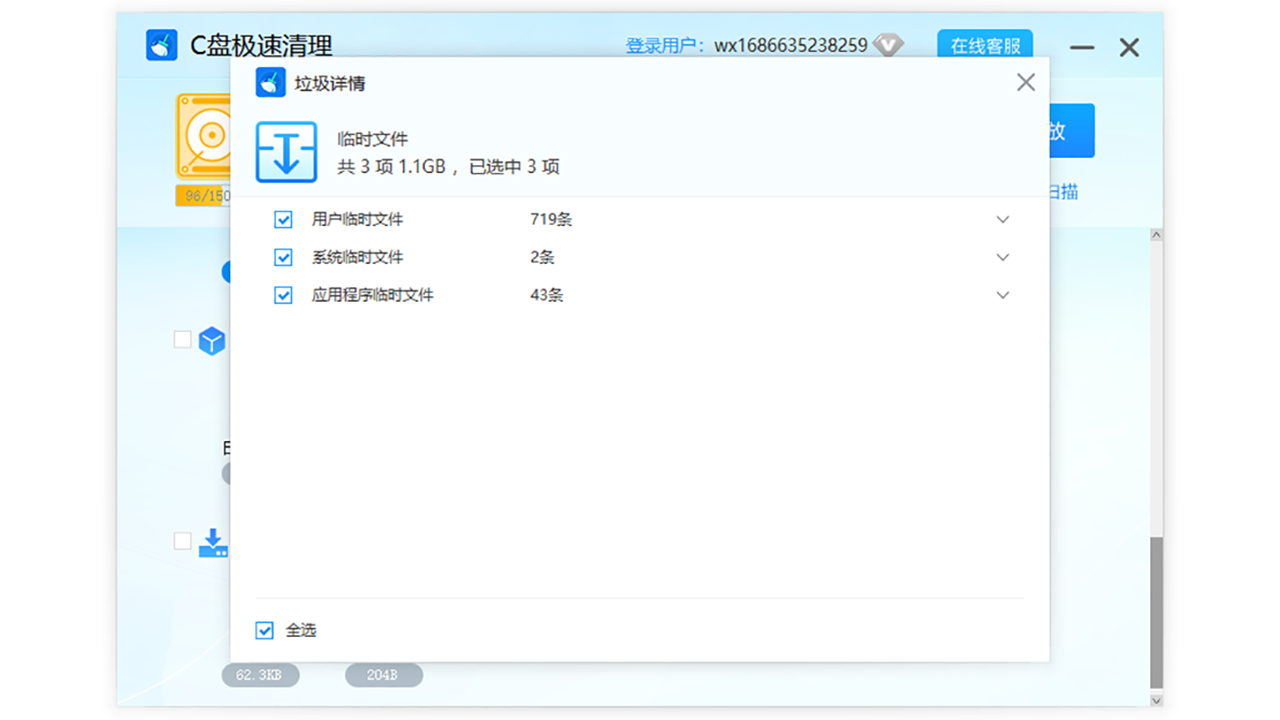The image size is (1280, 720).
Task: Toggle the 全选 select-all checkbox
Action: pyautogui.click(x=264, y=630)
